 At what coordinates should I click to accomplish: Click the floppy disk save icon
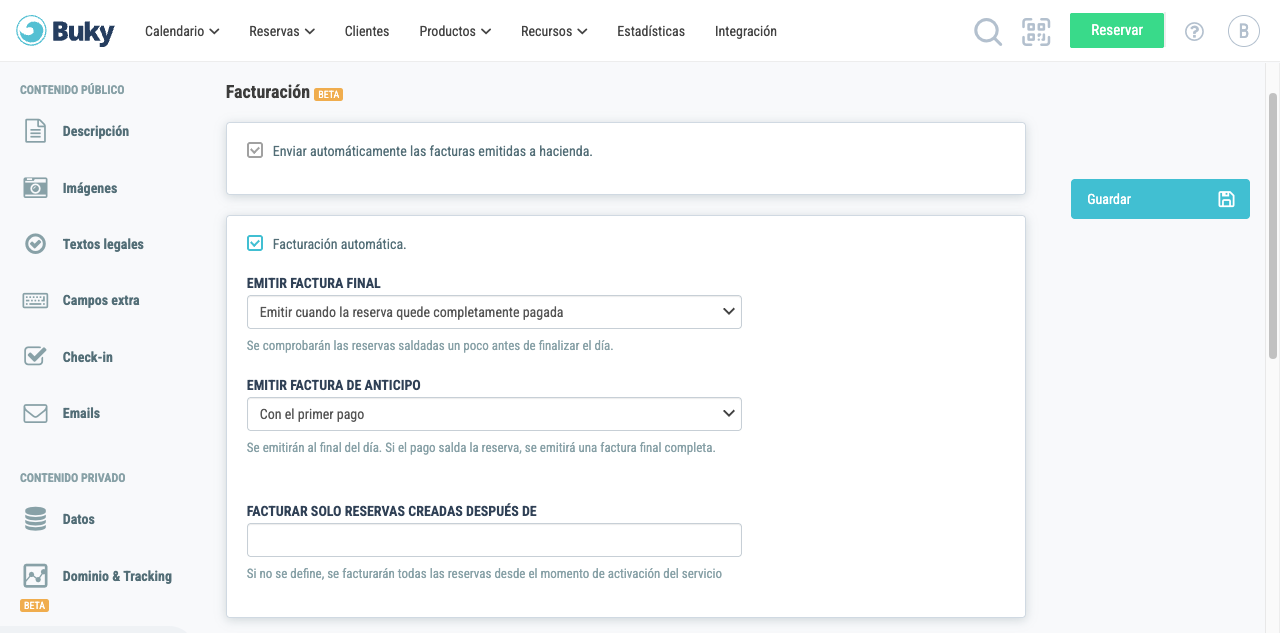click(1226, 199)
